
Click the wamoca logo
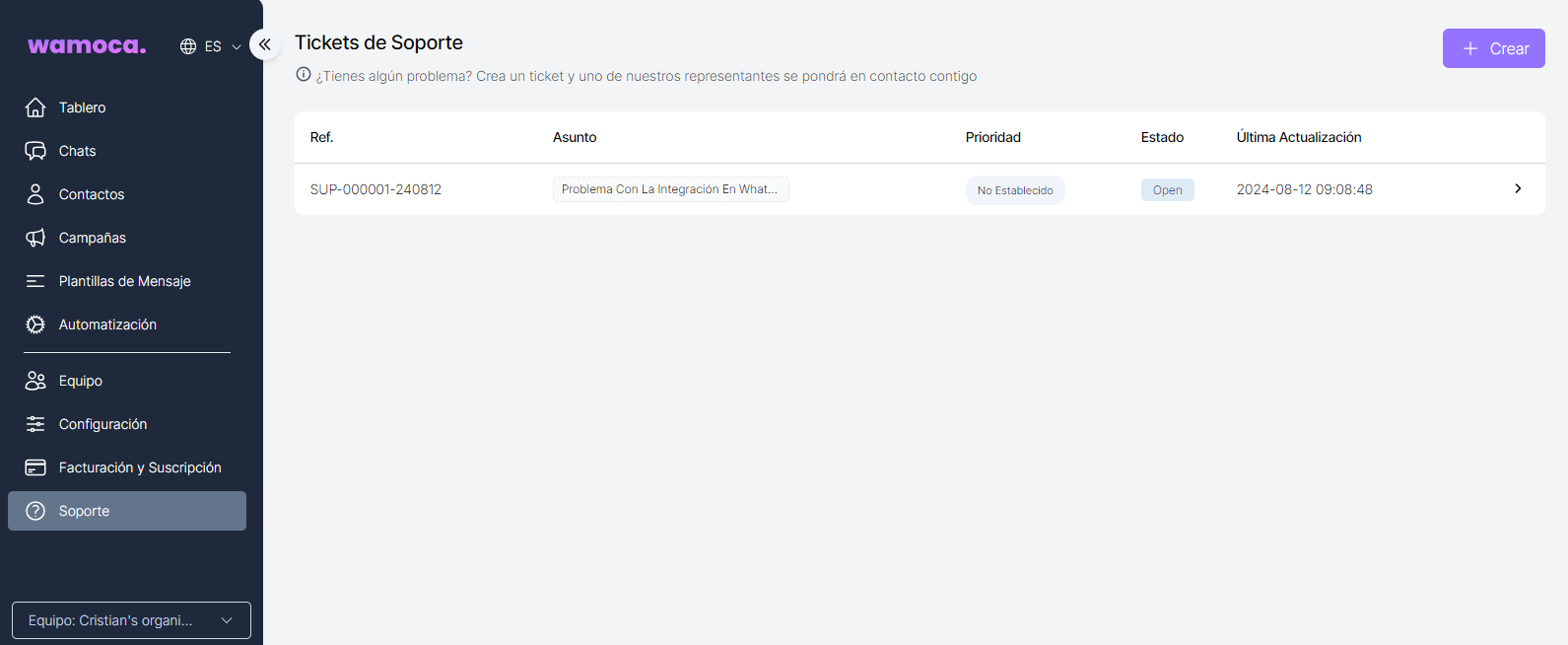[87, 45]
